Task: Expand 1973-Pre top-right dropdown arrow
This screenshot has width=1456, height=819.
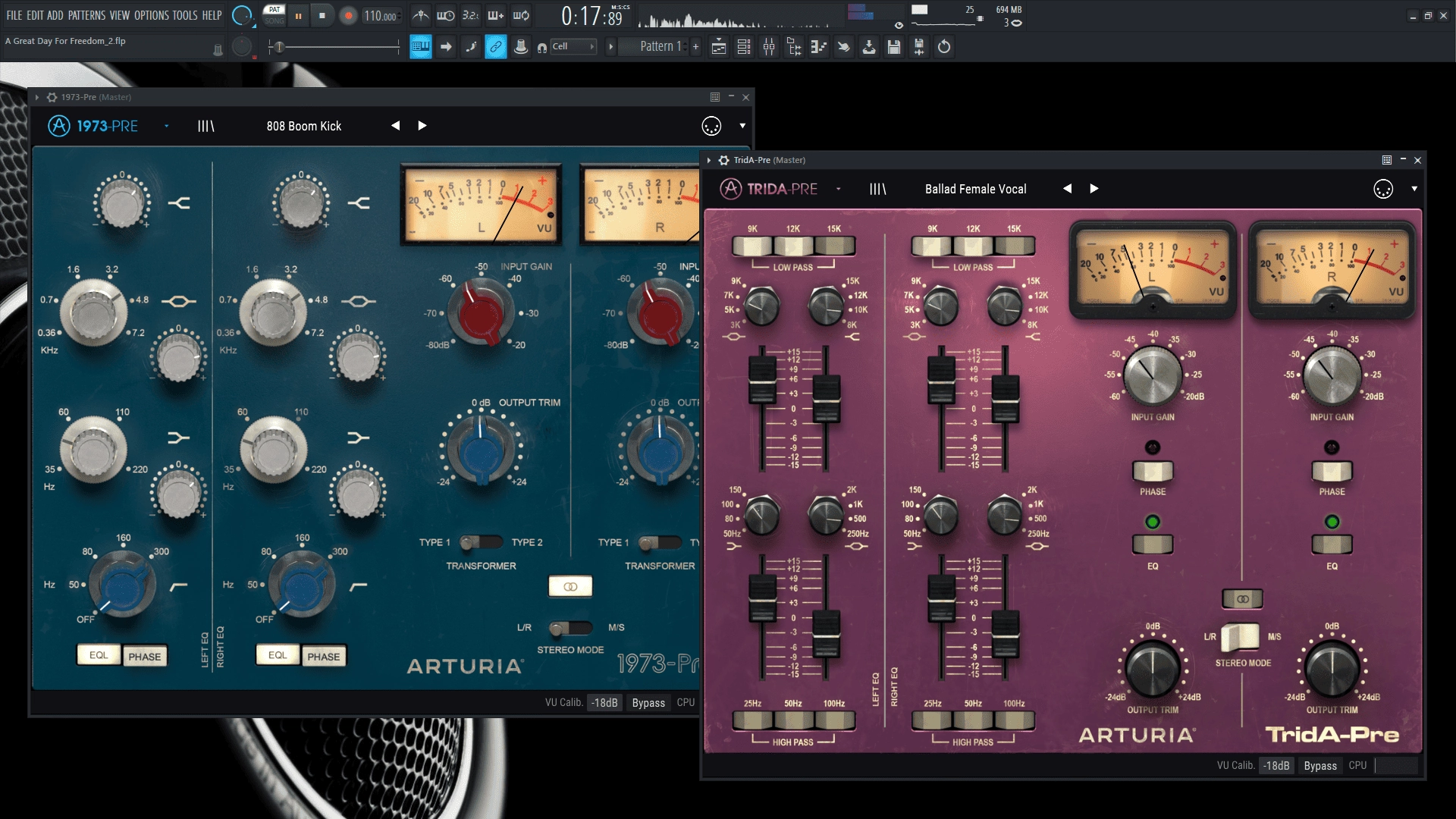Action: click(x=742, y=126)
